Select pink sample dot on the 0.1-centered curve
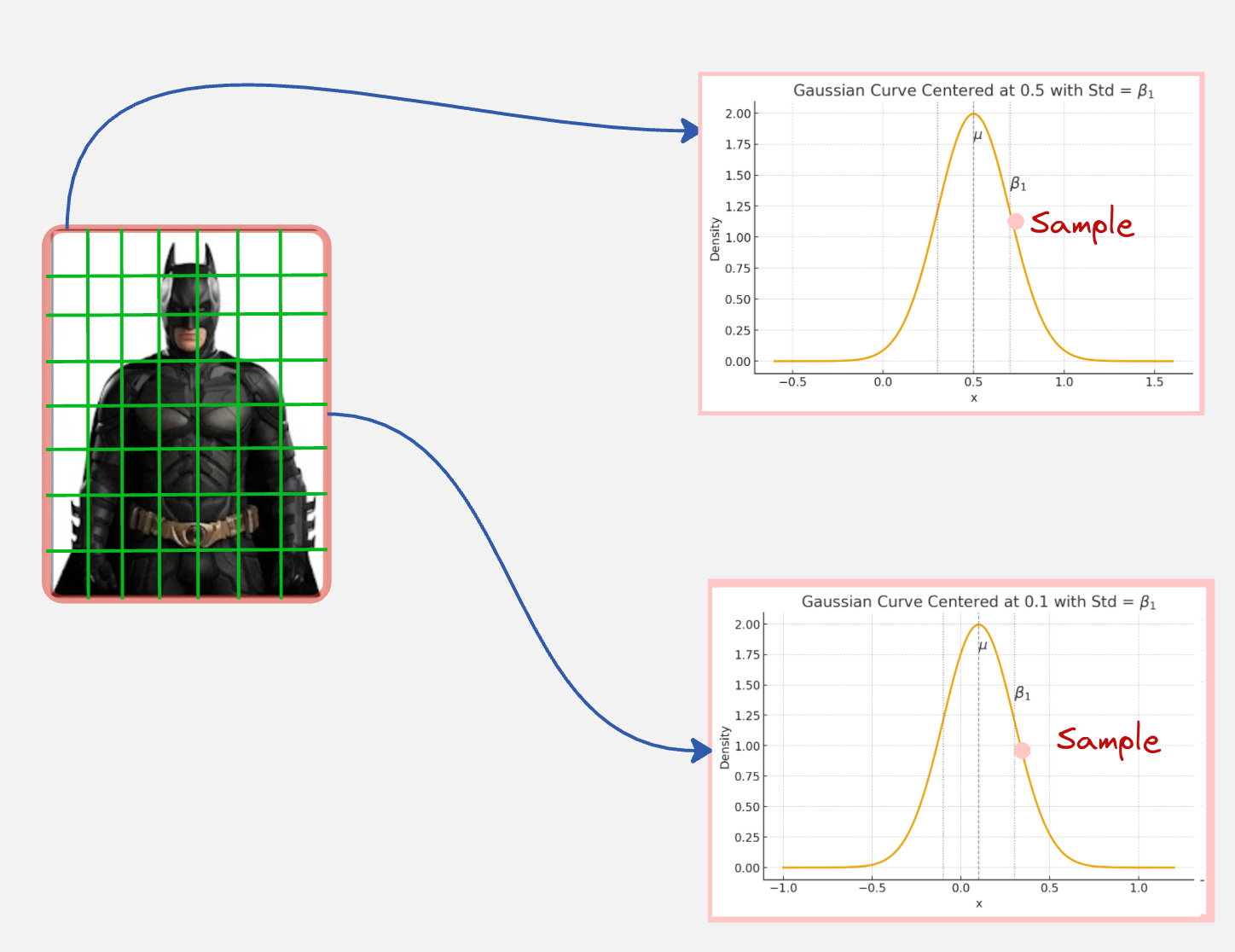1235x952 pixels. click(x=1022, y=751)
